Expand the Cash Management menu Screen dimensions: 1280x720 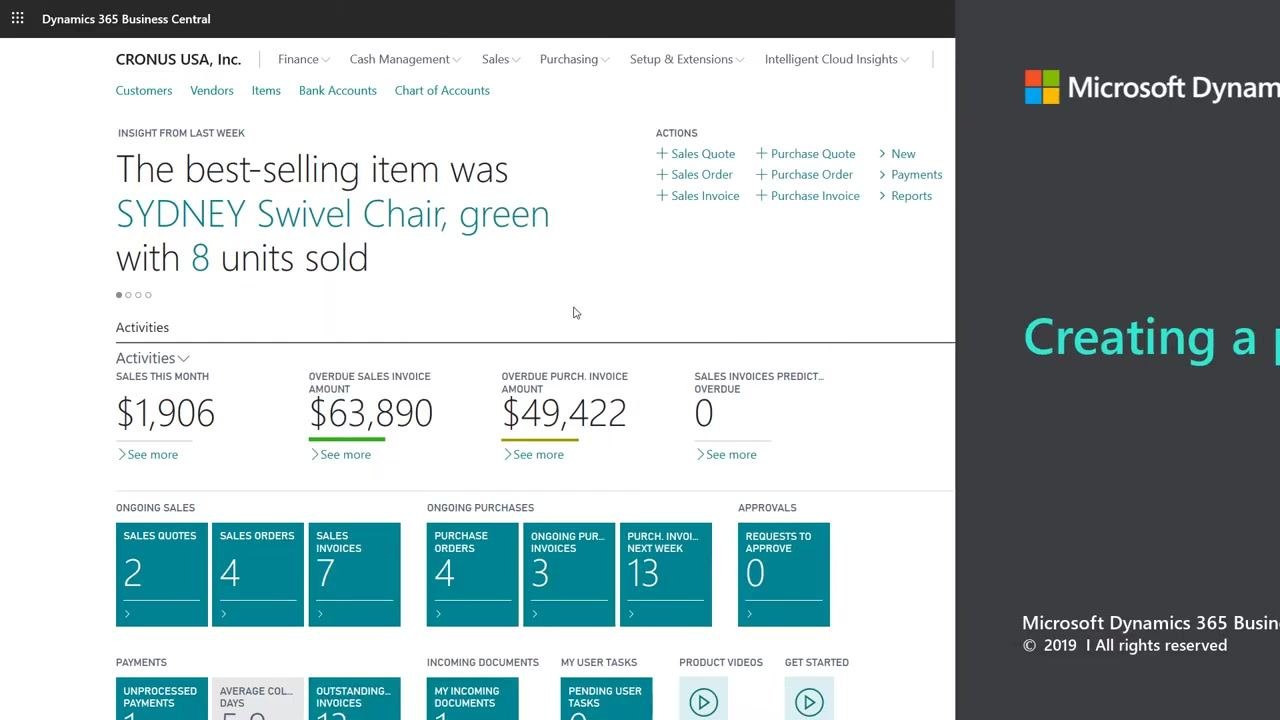tap(405, 59)
